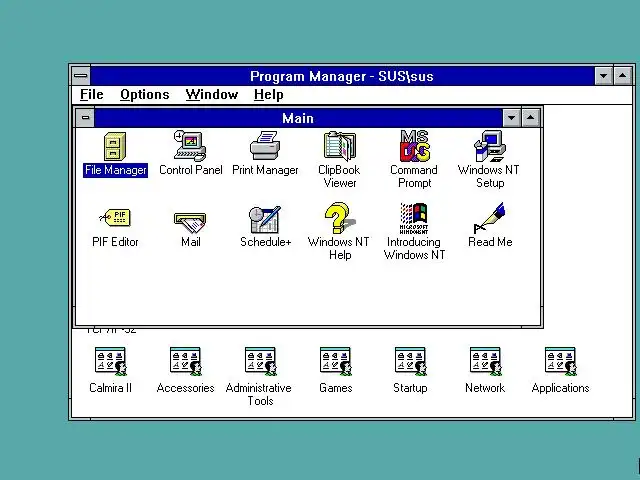Open the Main window control menu box

coord(85,118)
